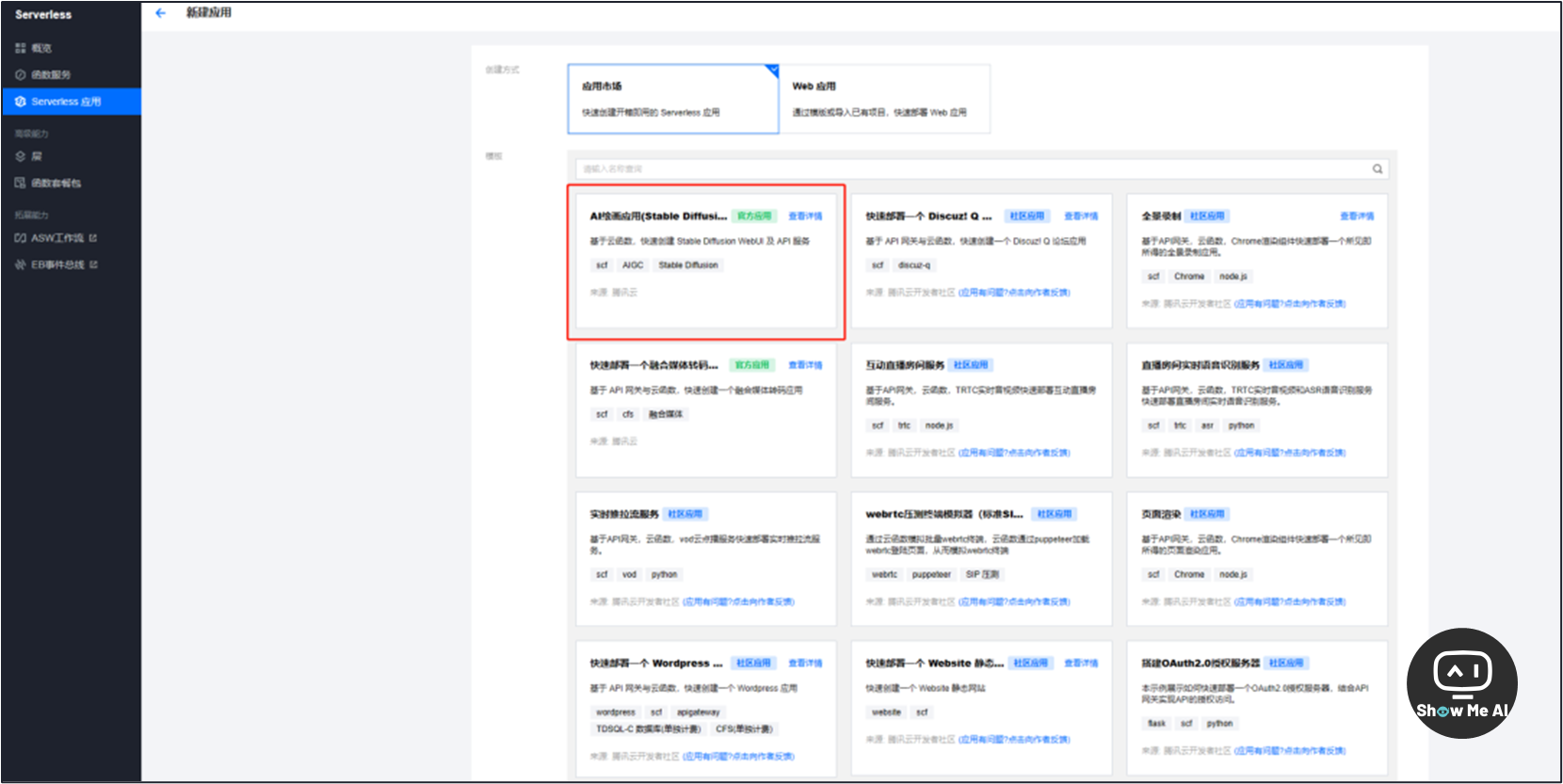
Task: Click the 'SIP 压测' tag
Action: point(982,574)
